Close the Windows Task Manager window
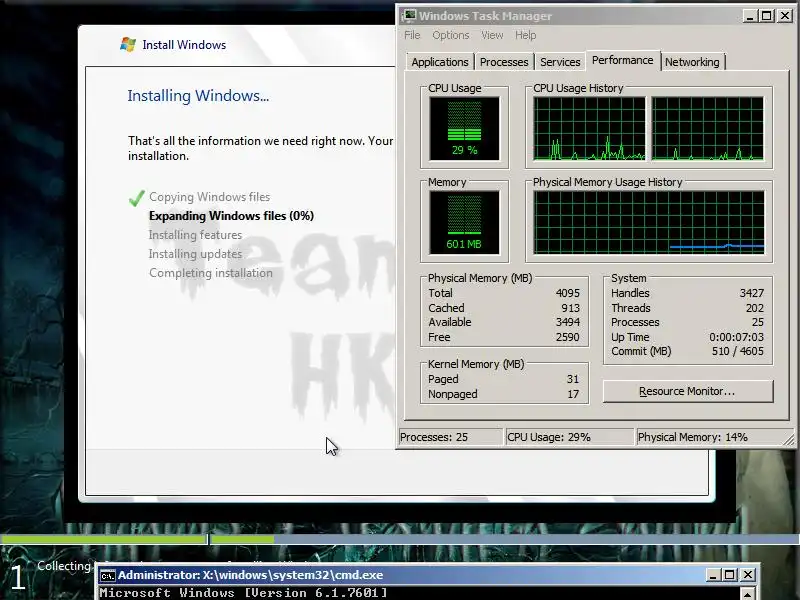The height and width of the screenshot is (600, 800). pos(785,16)
